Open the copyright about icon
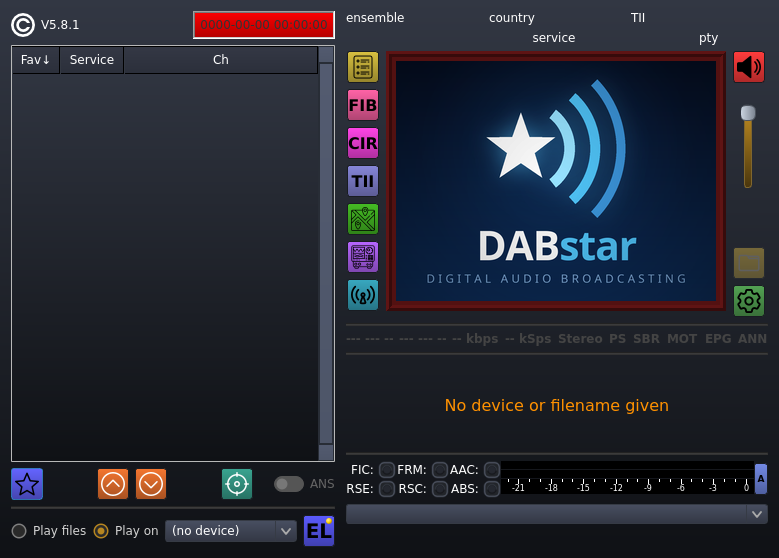 pyautogui.click(x=23, y=25)
